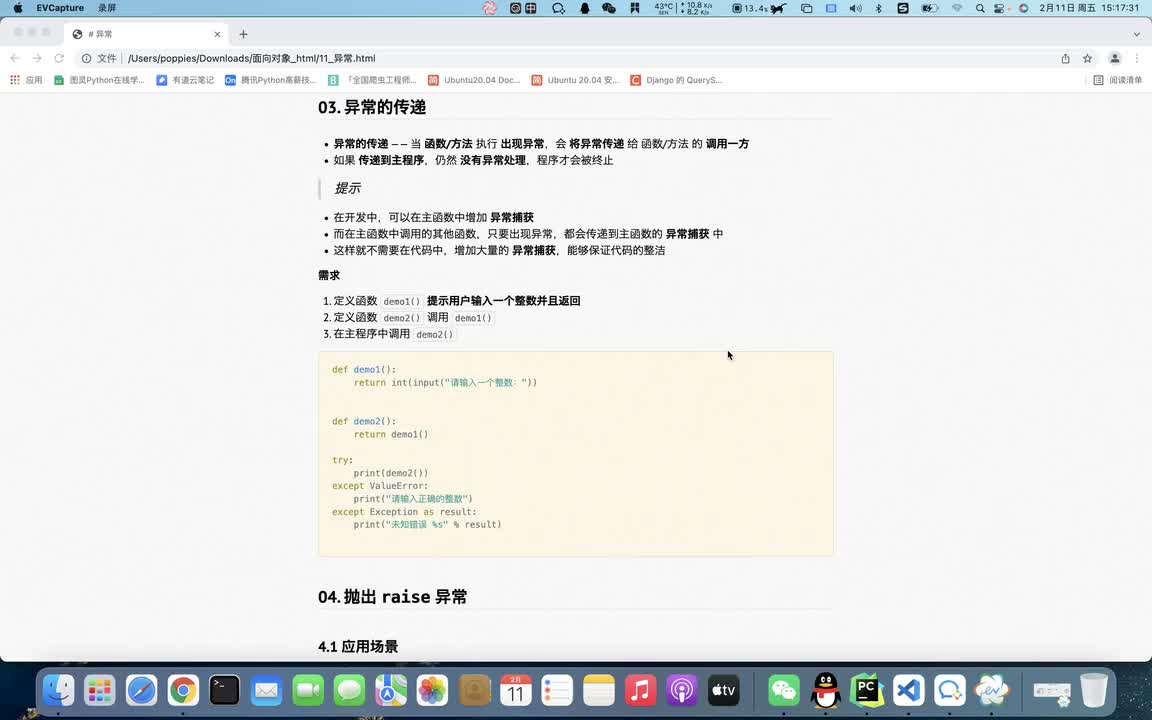Open the Mail app in the Dock
The height and width of the screenshot is (720, 1152).
[x=266, y=691]
